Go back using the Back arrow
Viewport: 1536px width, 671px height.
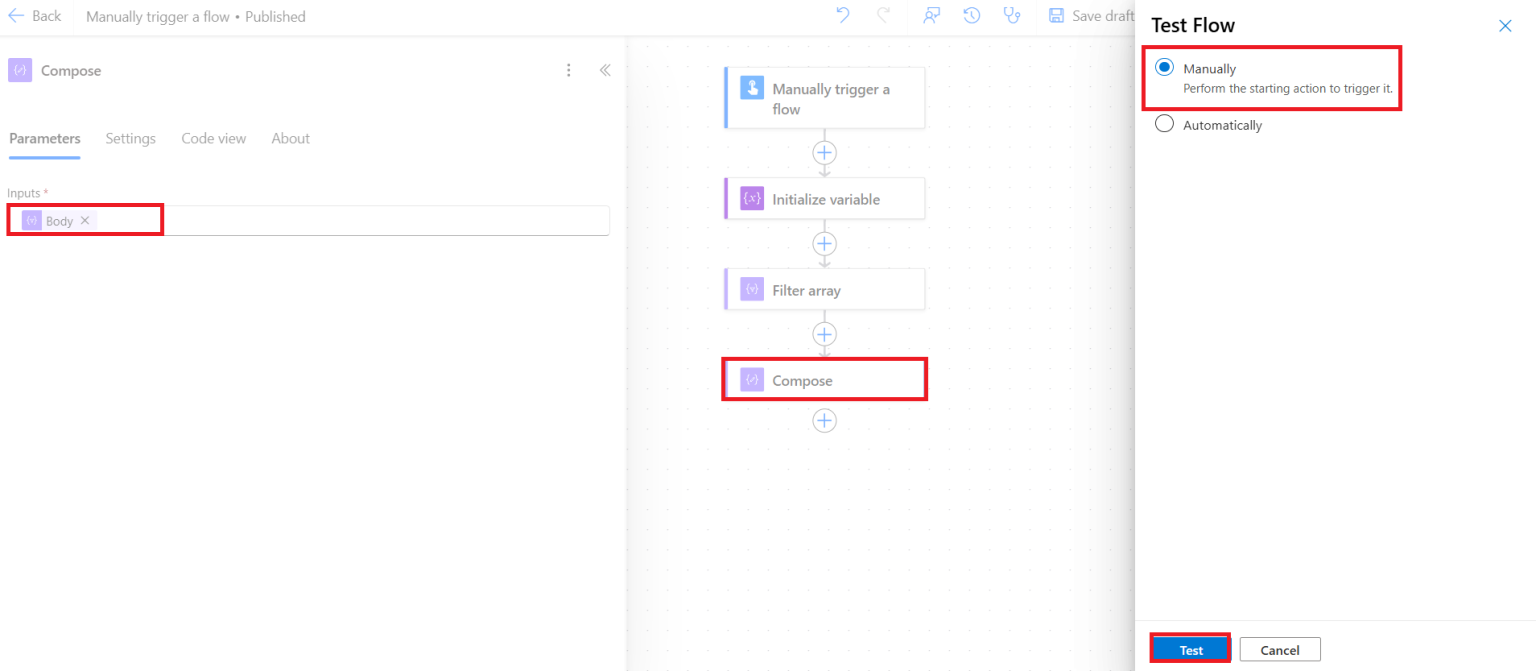tap(16, 16)
